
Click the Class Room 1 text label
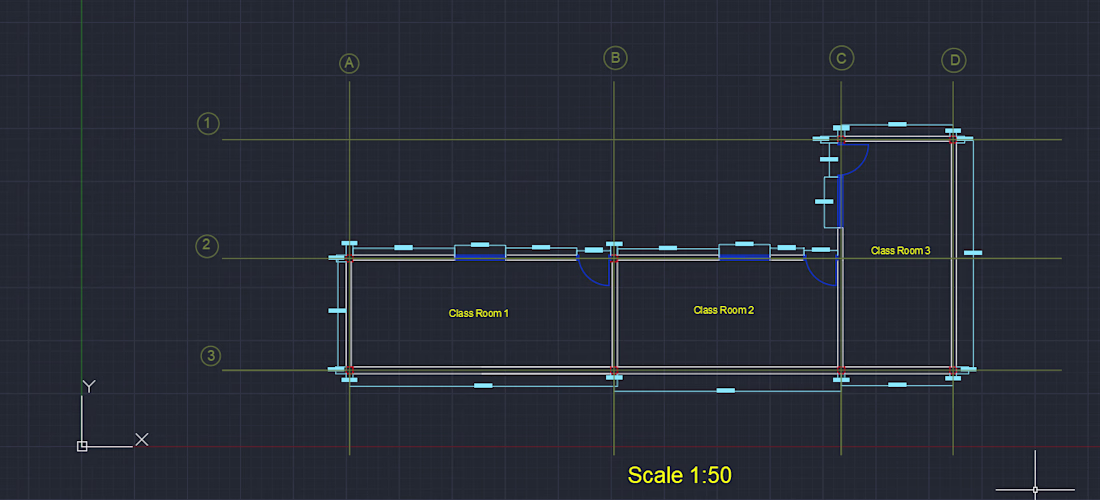coord(478,313)
